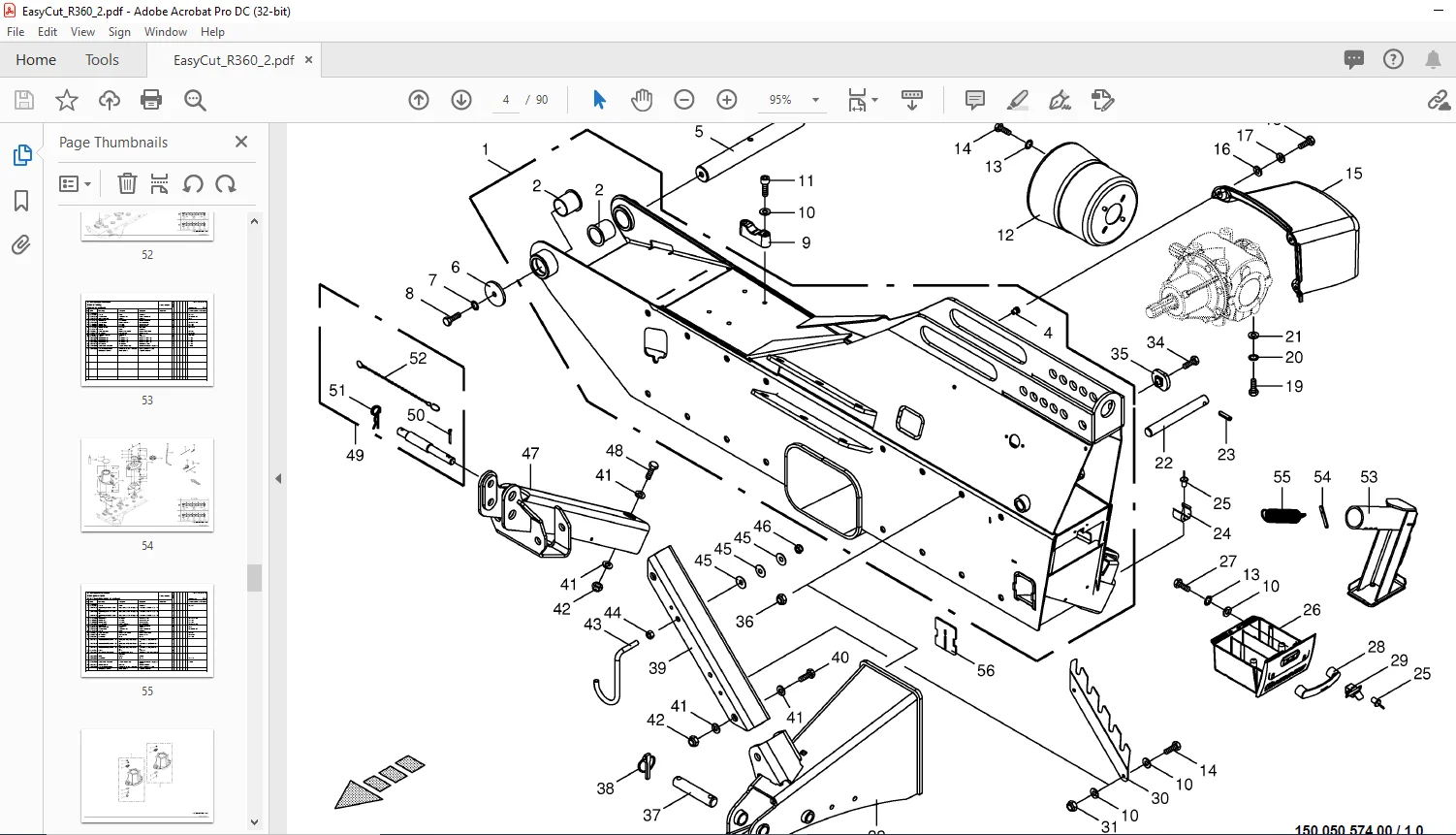
Task: Open the Window menu
Action: coord(166,32)
